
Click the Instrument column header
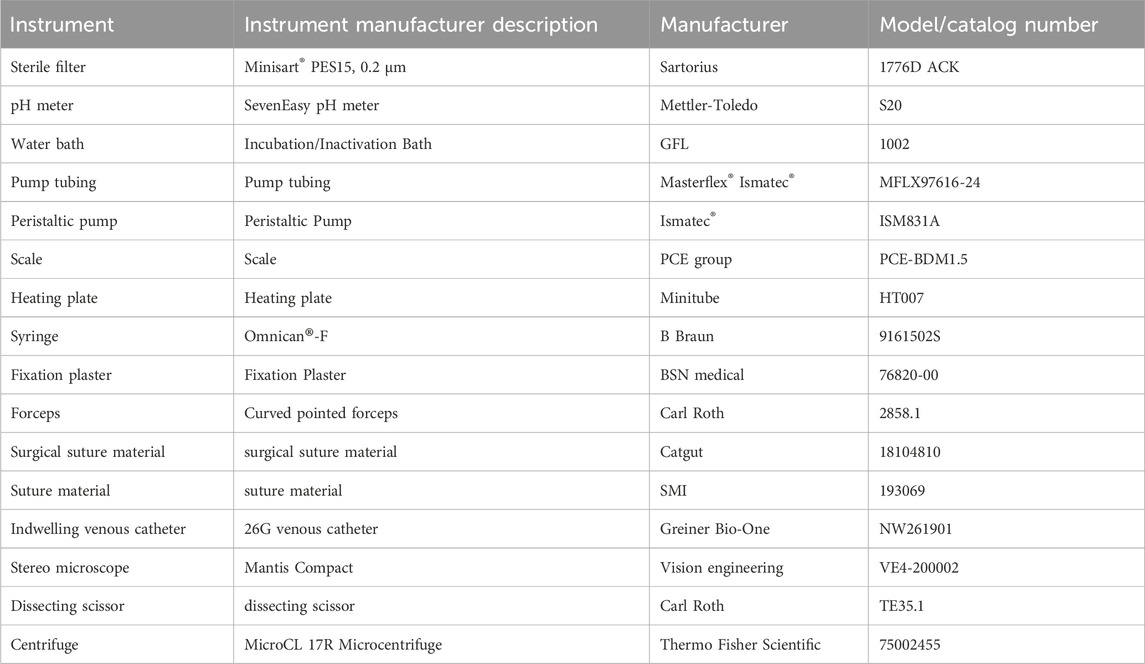[62, 24]
